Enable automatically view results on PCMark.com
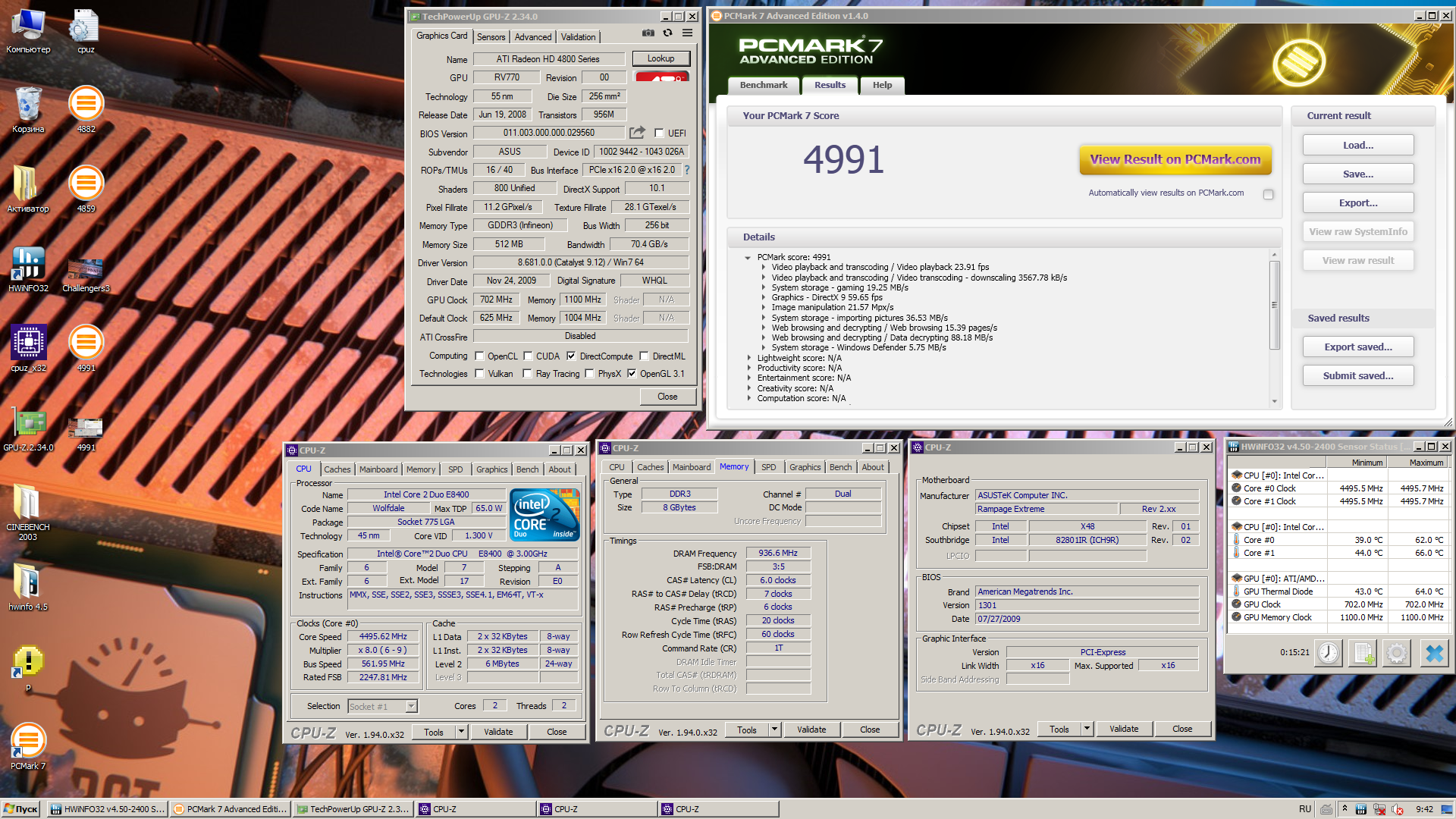The height and width of the screenshot is (819, 1456). click(1268, 194)
